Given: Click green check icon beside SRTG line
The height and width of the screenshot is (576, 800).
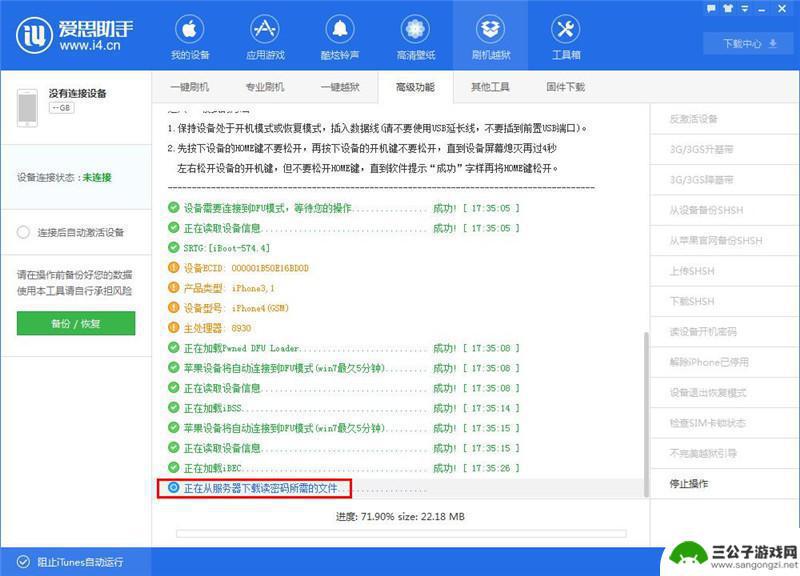Looking at the screenshot, I should (173, 247).
